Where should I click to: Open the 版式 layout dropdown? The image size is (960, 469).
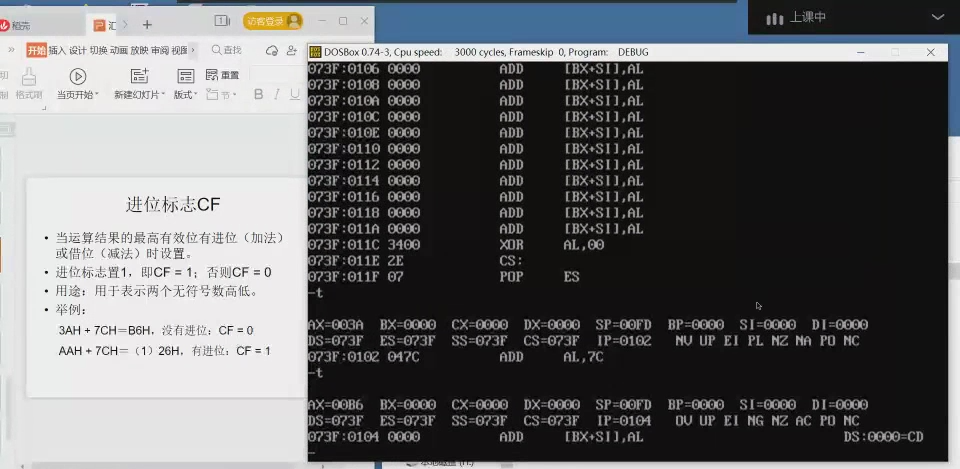tap(195, 95)
